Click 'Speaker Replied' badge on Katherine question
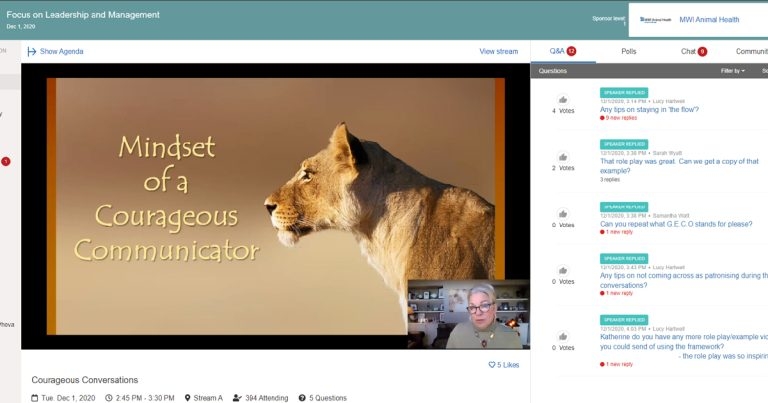 [x=624, y=320]
